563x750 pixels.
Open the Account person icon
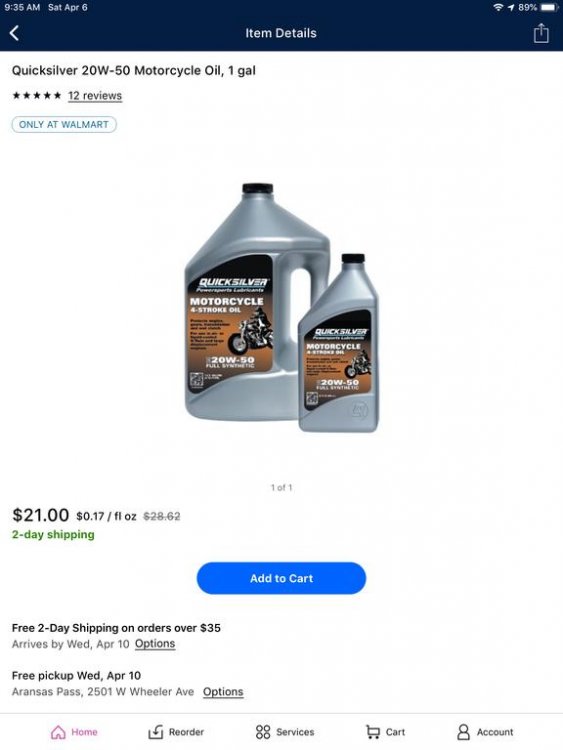(463, 732)
